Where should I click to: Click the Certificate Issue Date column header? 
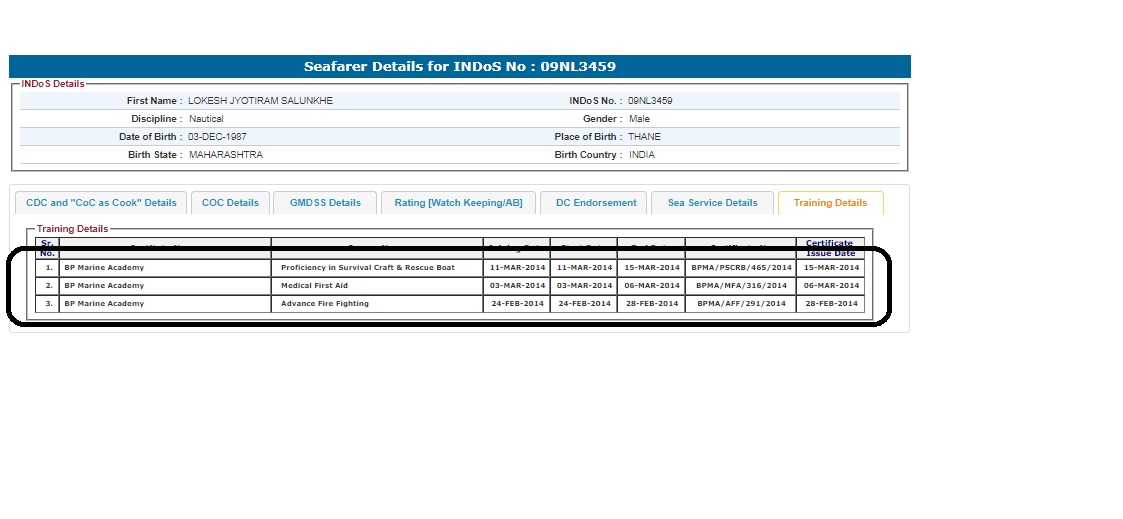830,248
